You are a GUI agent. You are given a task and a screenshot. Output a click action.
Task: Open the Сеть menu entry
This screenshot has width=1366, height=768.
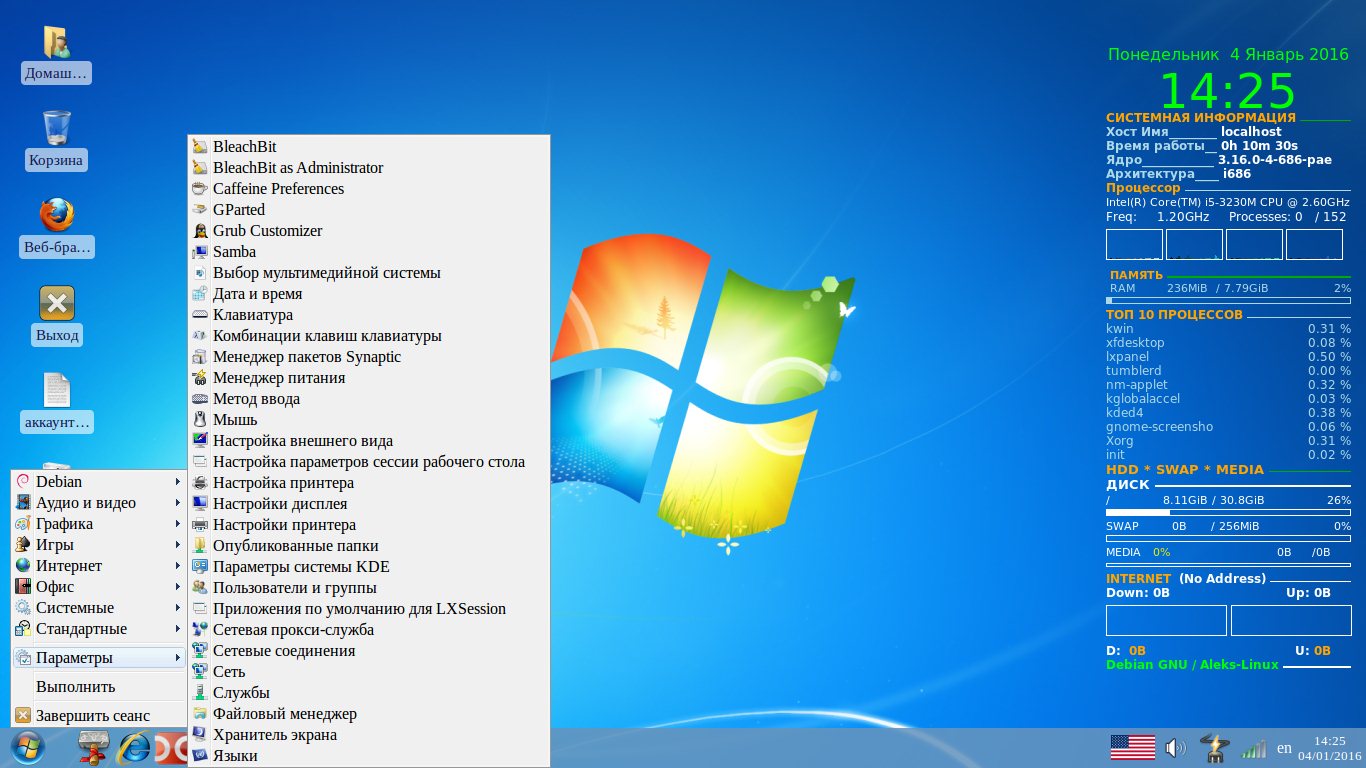pyautogui.click(x=369, y=671)
